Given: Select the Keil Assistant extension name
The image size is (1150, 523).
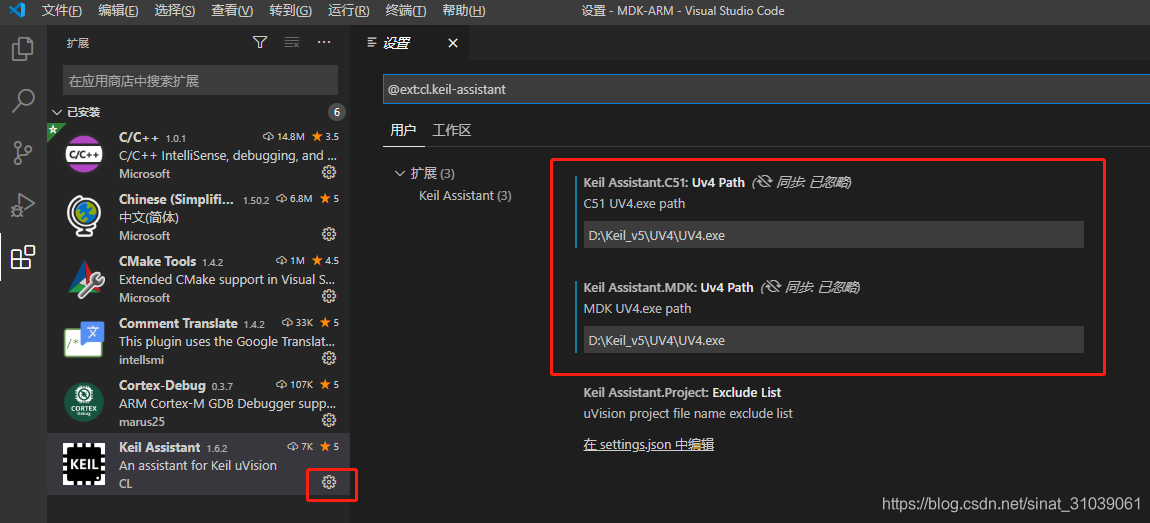Looking at the screenshot, I should pos(159,447).
